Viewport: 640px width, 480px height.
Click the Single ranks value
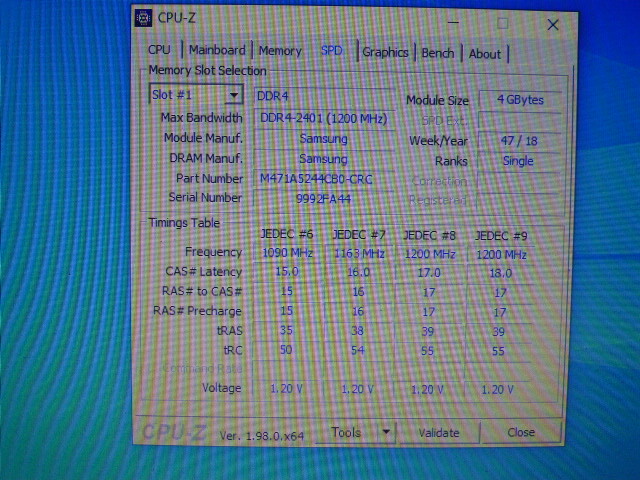(518, 161)
